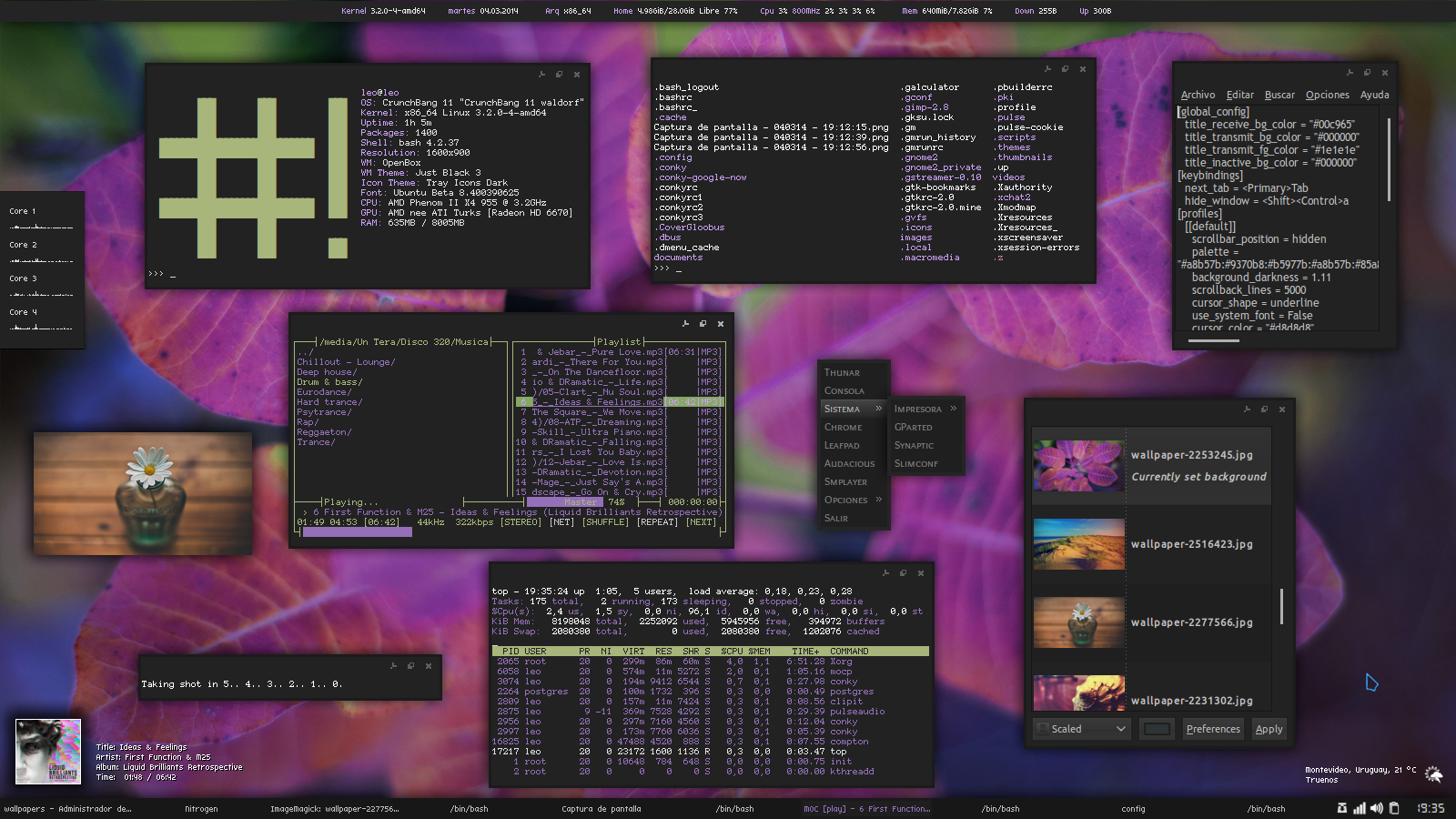Select wallpaper-2231302.jpg thumbnail
This screenshot has height=819, width=1456.
pos(1079,693)
